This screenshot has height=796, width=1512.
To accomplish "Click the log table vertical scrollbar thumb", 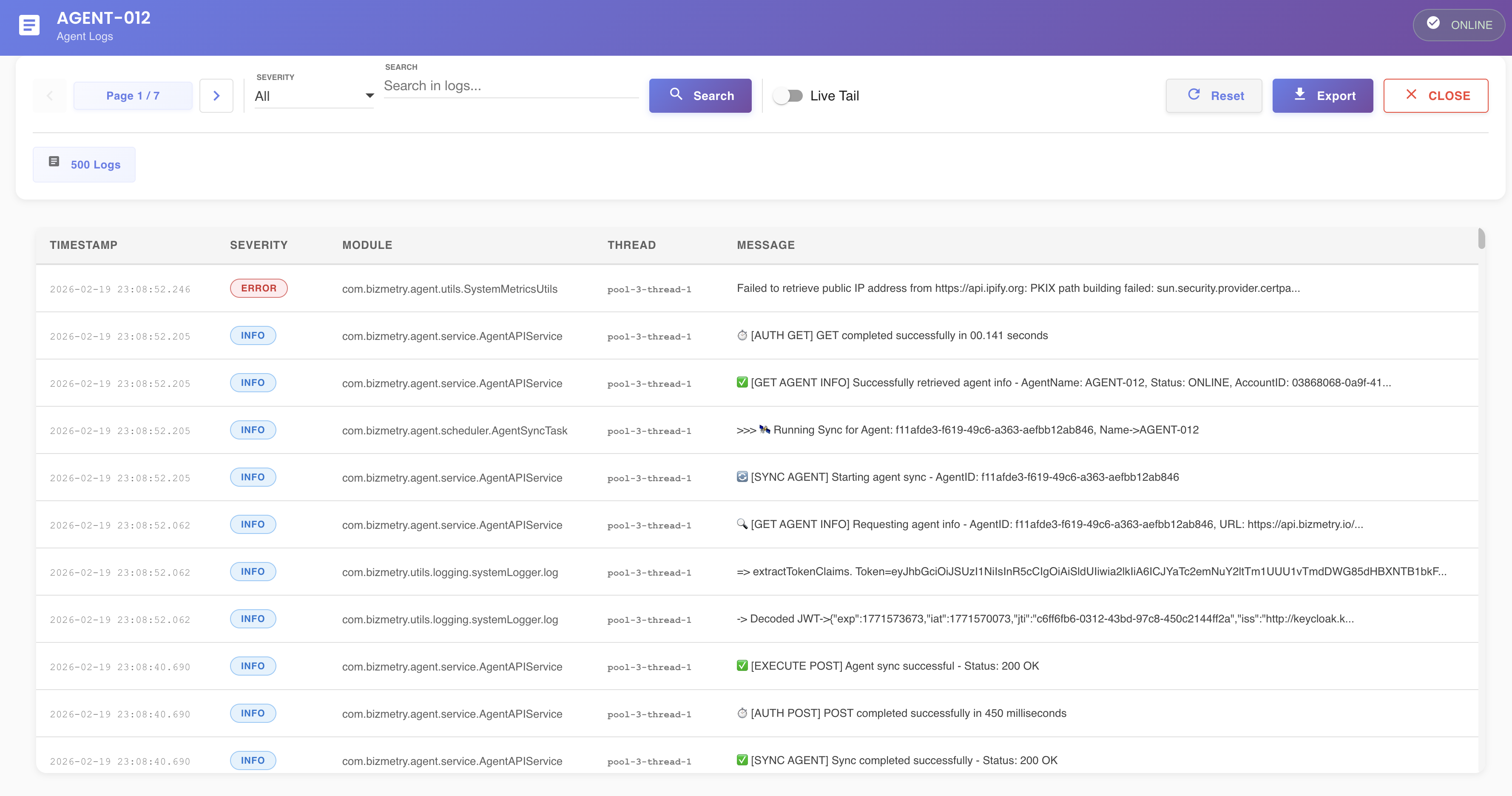I will (x=1481, y=239).
